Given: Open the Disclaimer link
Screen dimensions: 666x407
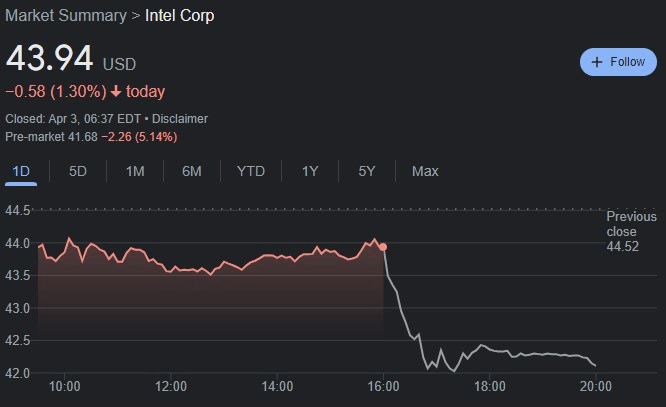Looking at the screenshot, I should click(x=181, y=118).
